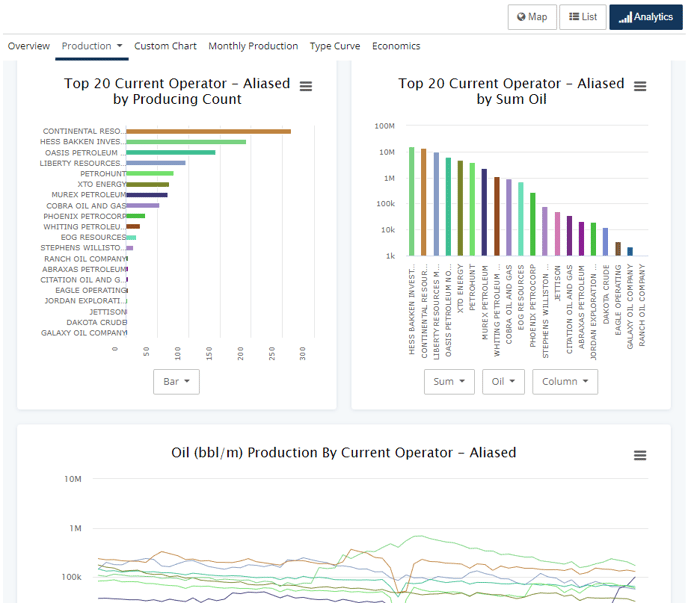Click the PHOENIX PETROCORP column in Sum Oil chart
This screenshot has width=688, height=603.
pyautogui.click(x=533, y=224)
